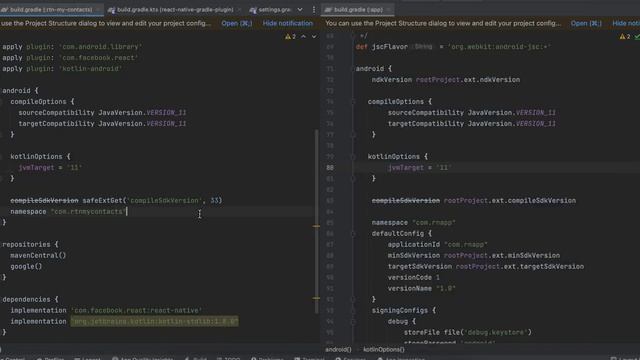Click Open link in right notification bar

[x=586, y=23]
